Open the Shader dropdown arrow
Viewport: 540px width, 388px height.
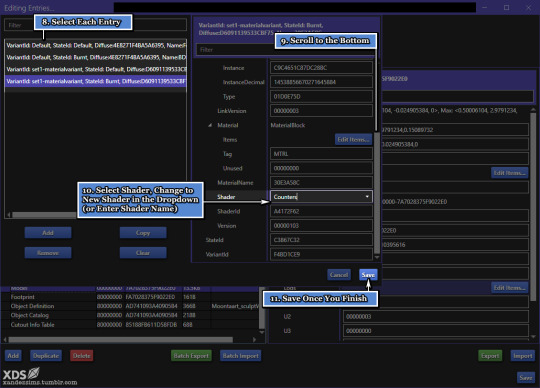point(367,197)
